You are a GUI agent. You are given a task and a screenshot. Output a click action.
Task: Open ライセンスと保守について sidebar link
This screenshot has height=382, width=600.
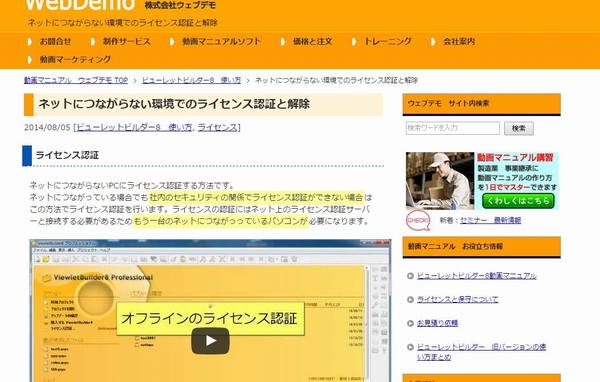pyautogui.click(x=458, y=300)
